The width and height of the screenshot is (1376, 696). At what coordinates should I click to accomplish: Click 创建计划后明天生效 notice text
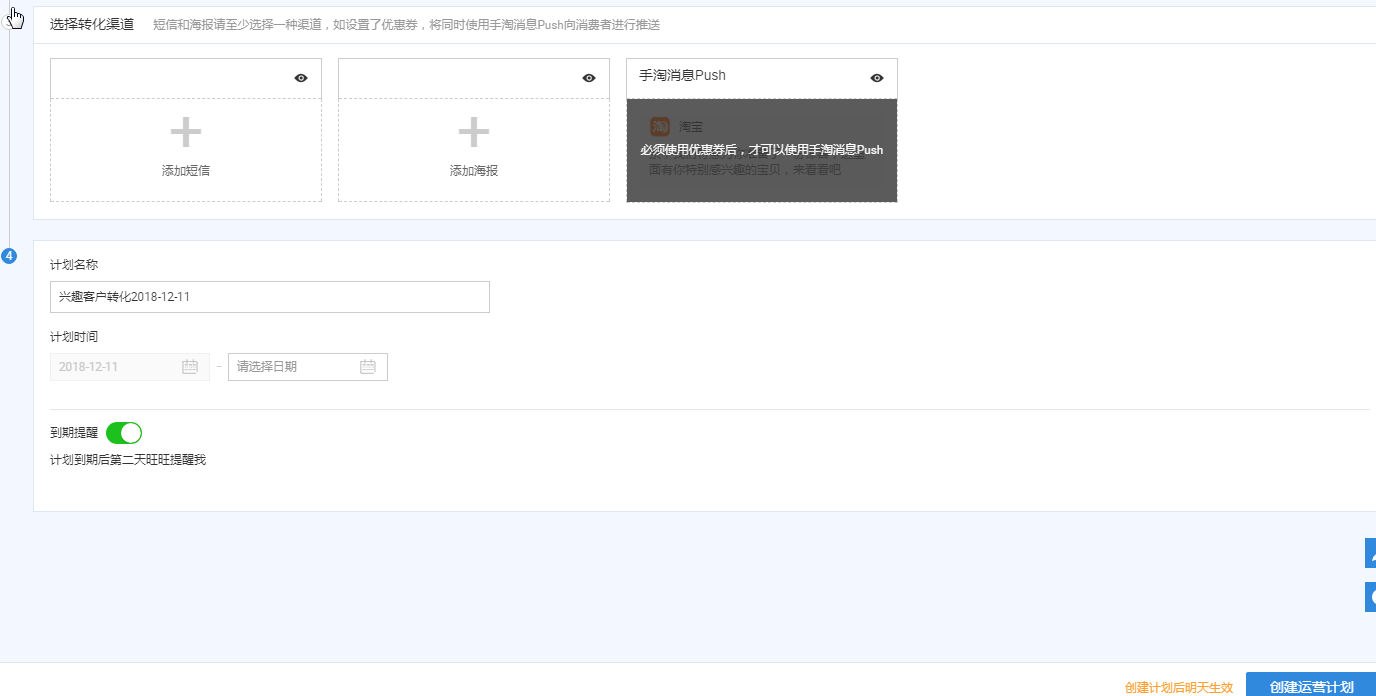(x=1179, y=688)
